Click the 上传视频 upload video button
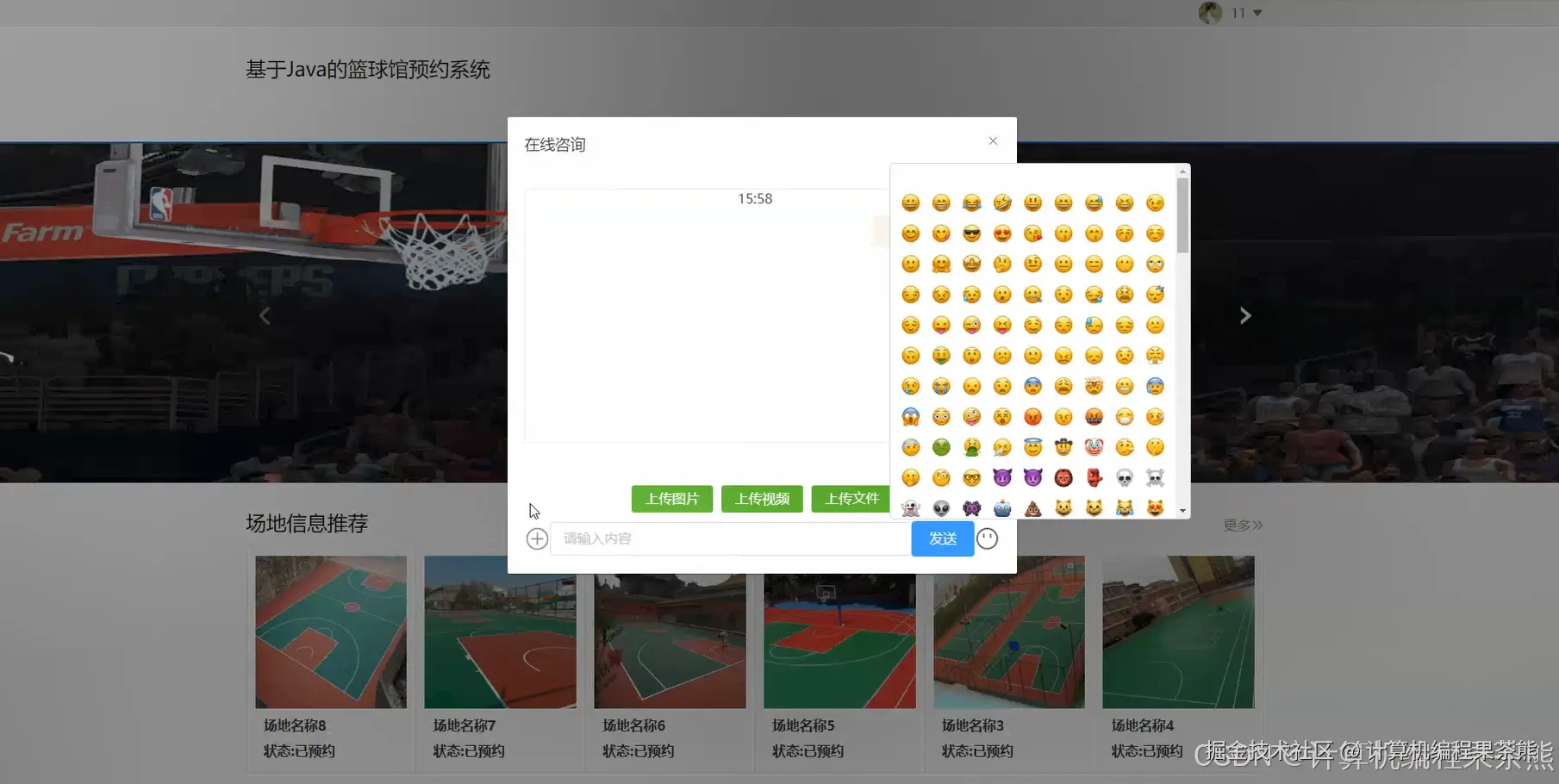Screen dimensions: 1559x784 point(761,499)
